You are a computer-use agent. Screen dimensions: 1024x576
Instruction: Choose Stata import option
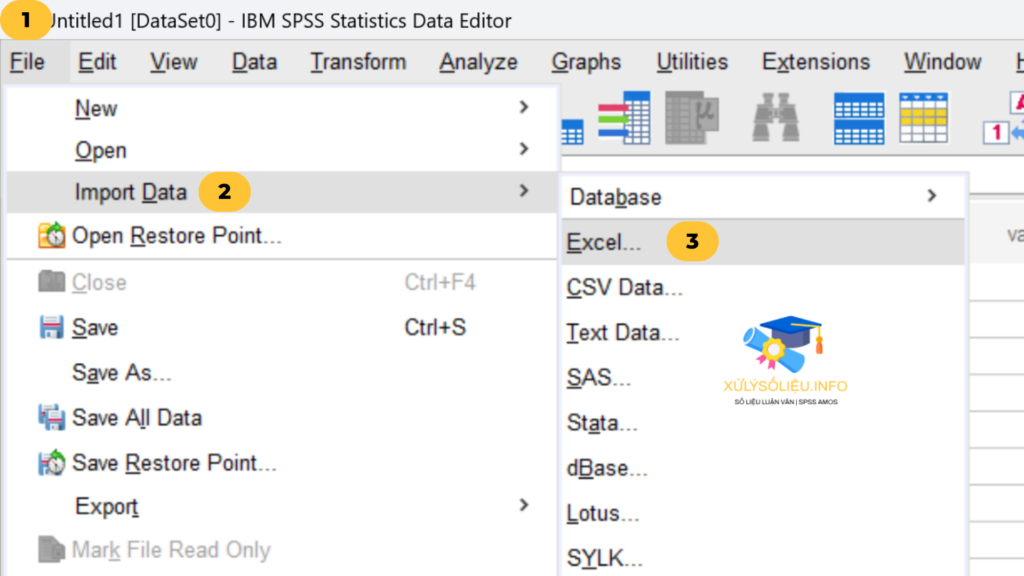tap(763, 423)
